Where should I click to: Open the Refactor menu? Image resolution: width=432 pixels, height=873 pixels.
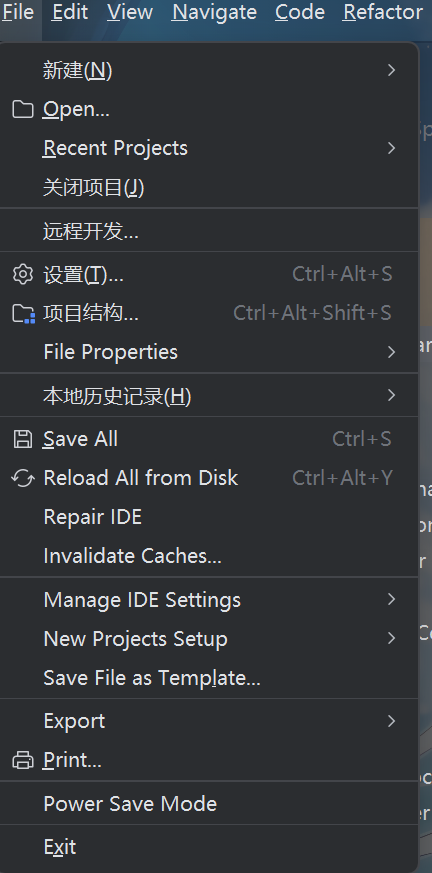(383, 12)
